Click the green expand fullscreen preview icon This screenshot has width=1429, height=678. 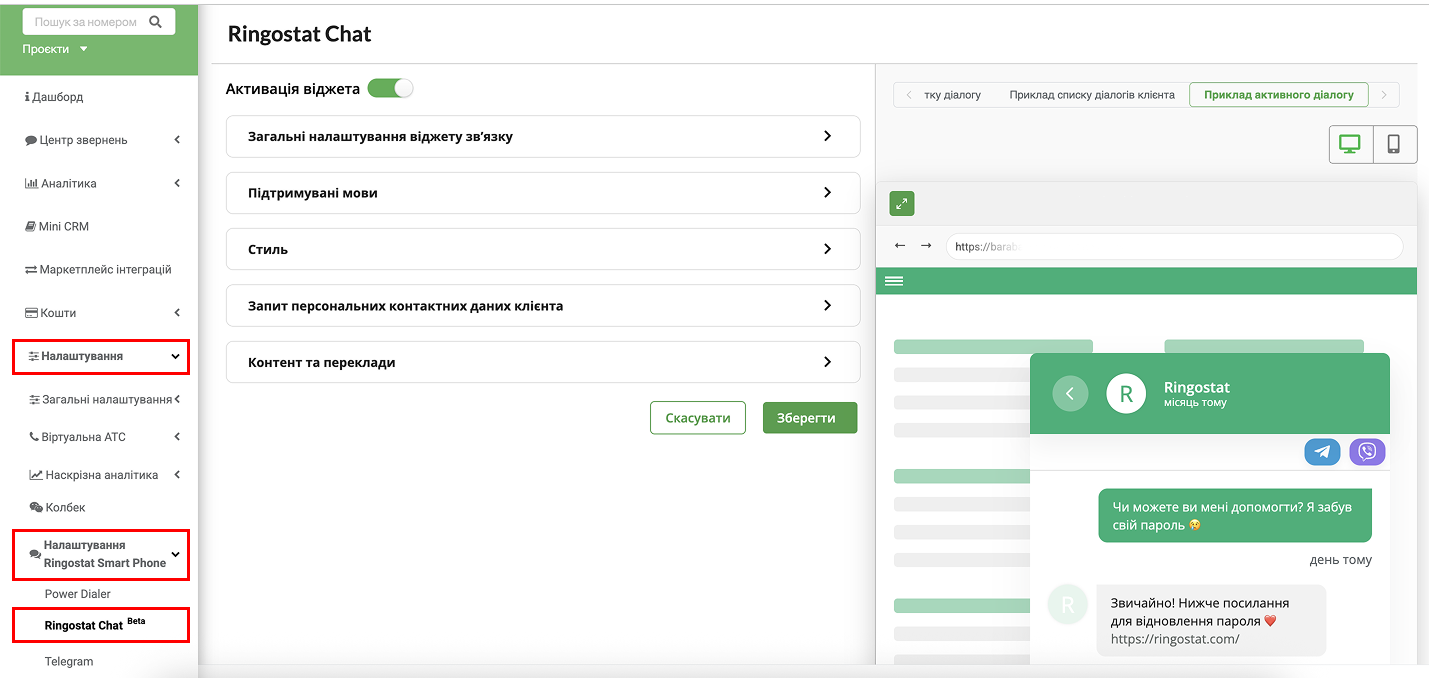pos(902,204)
